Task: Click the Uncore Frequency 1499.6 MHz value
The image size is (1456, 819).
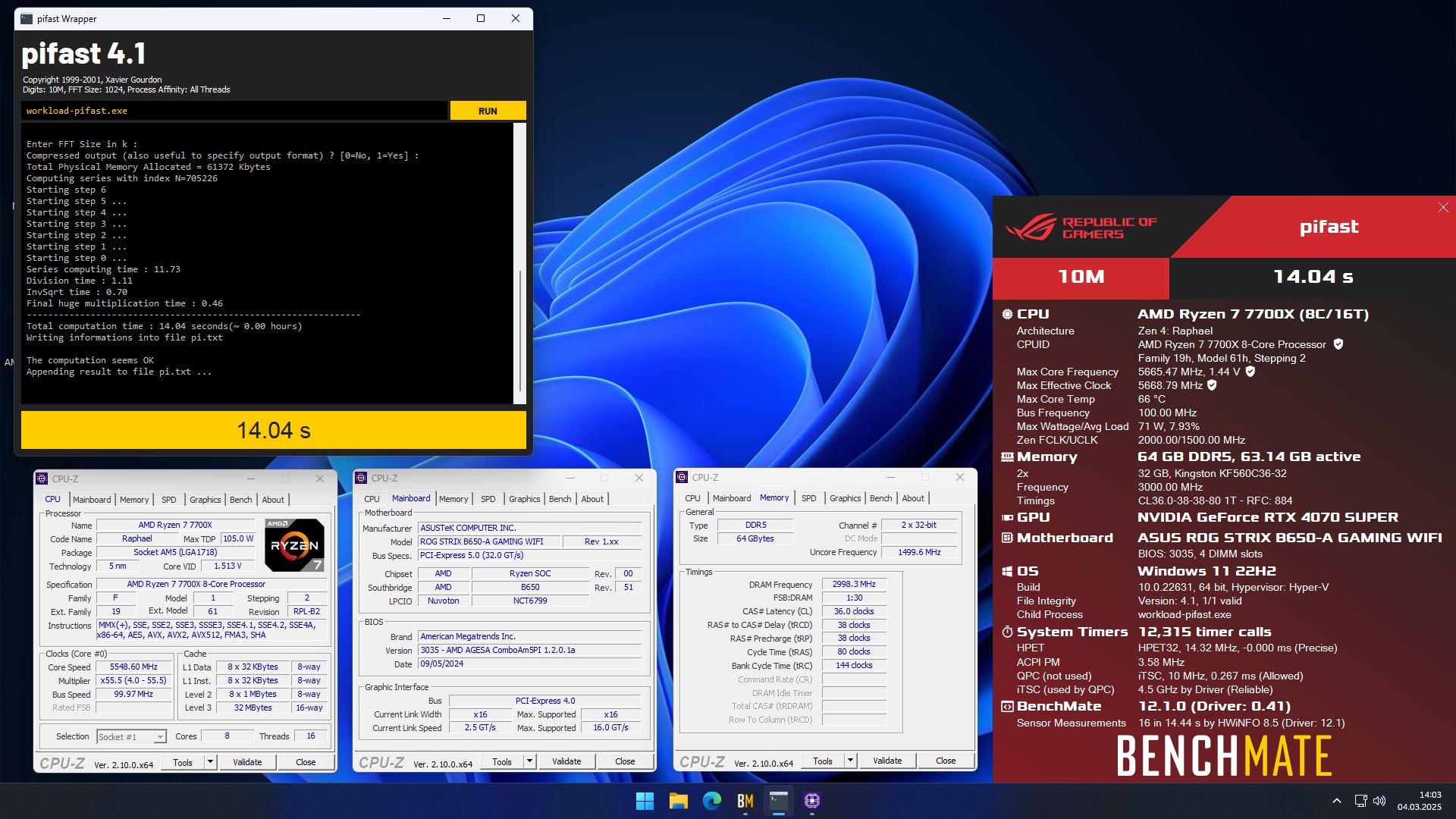Action: (x=919, y=553)
